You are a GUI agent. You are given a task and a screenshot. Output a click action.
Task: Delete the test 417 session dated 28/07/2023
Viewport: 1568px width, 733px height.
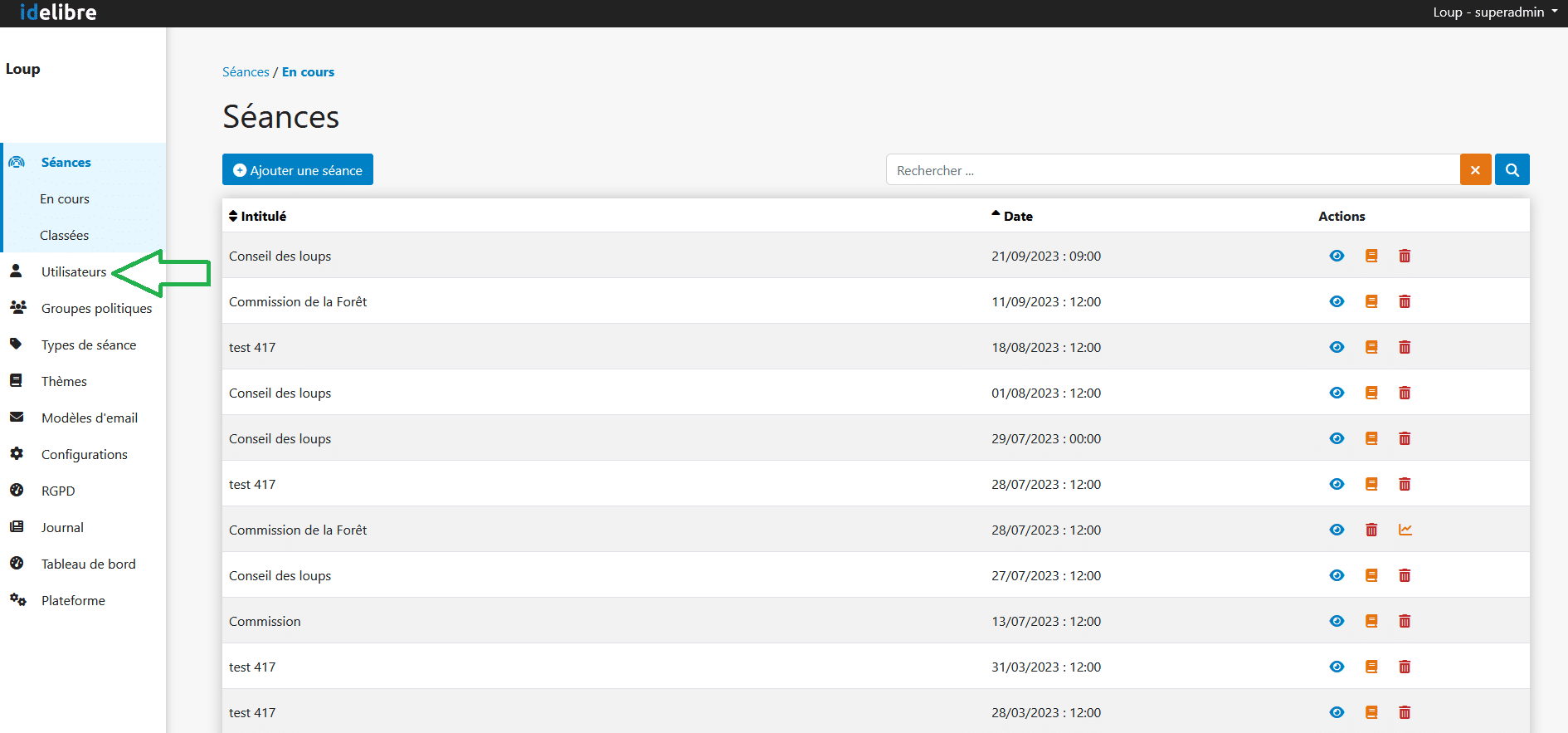point(1405,484)
